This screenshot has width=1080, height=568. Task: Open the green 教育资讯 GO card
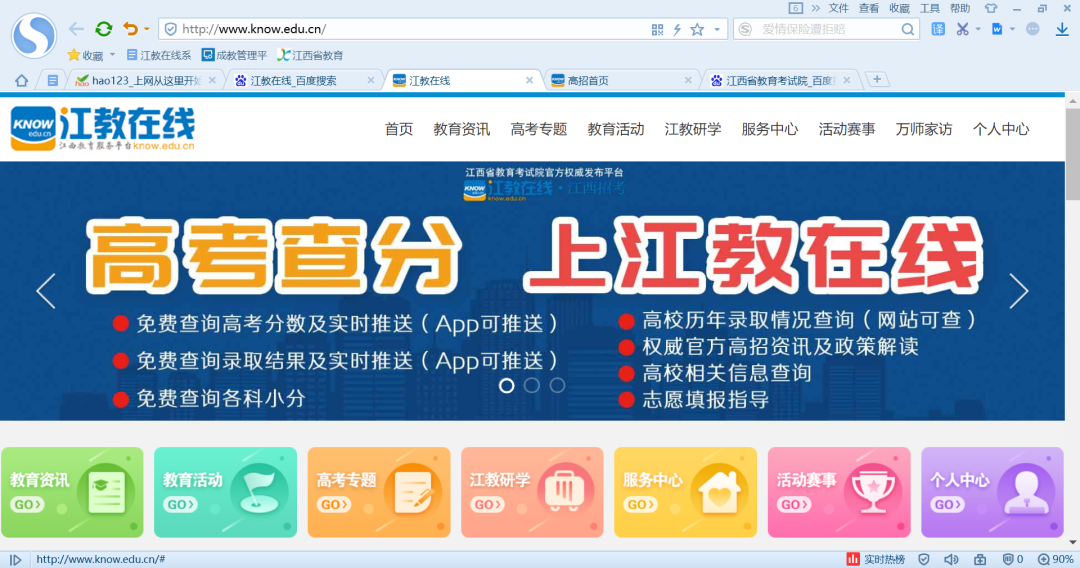pos(72,492)
